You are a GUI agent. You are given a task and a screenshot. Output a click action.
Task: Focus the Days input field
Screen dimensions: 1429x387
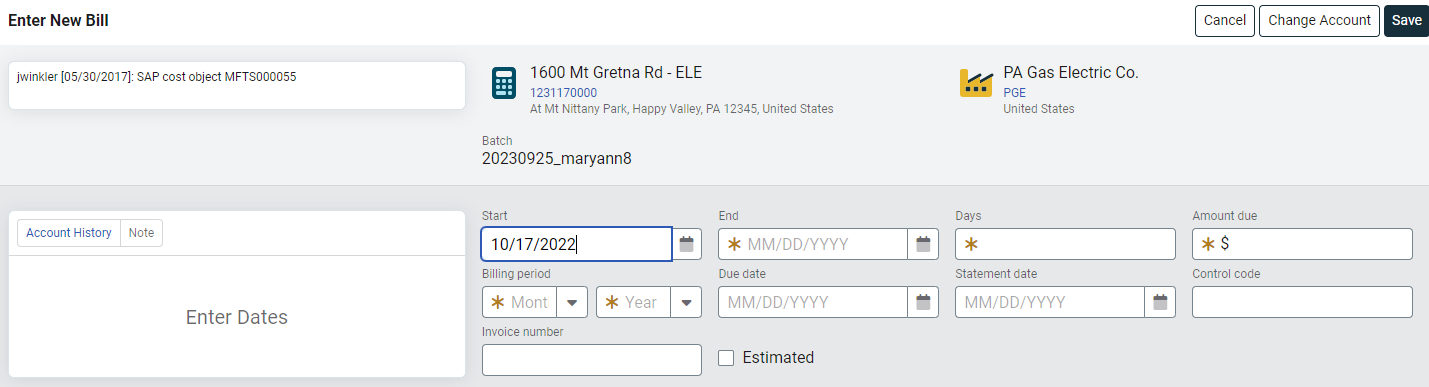point(1065,244)
